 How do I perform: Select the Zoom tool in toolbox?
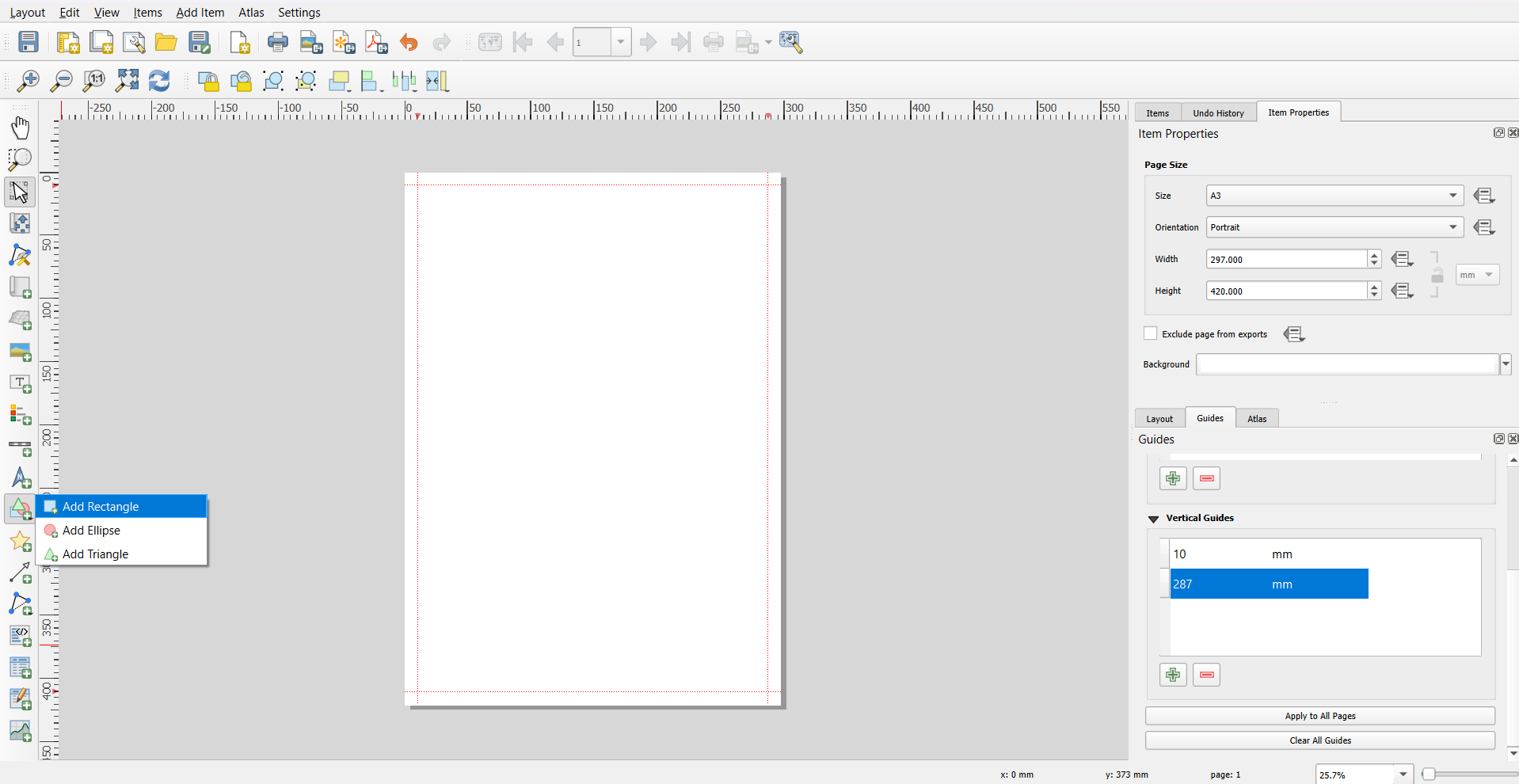[x=21, y=159]
